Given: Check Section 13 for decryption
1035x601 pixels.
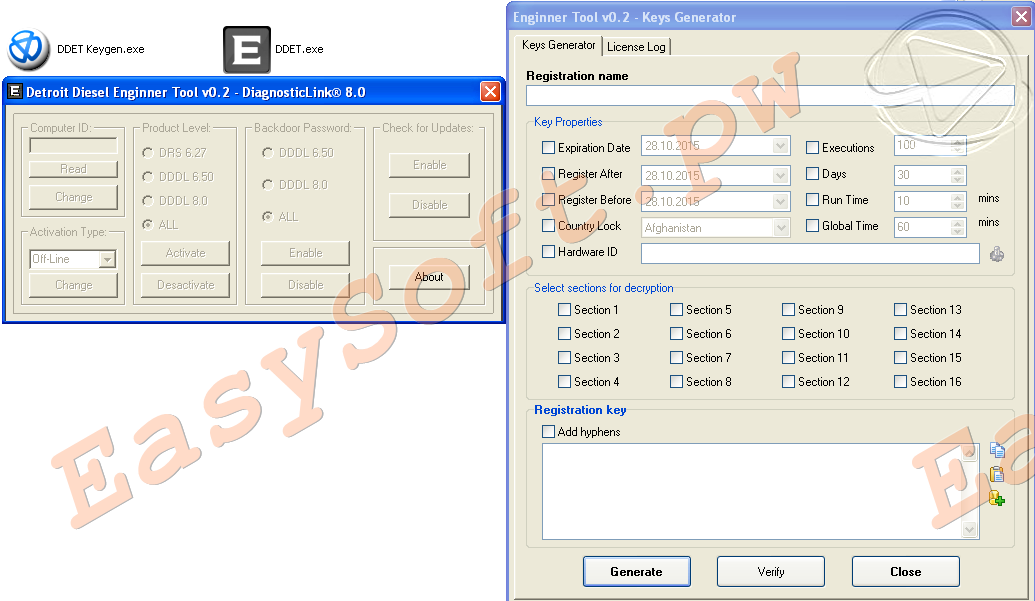Looking at the screenshot, I should [900, 309].
